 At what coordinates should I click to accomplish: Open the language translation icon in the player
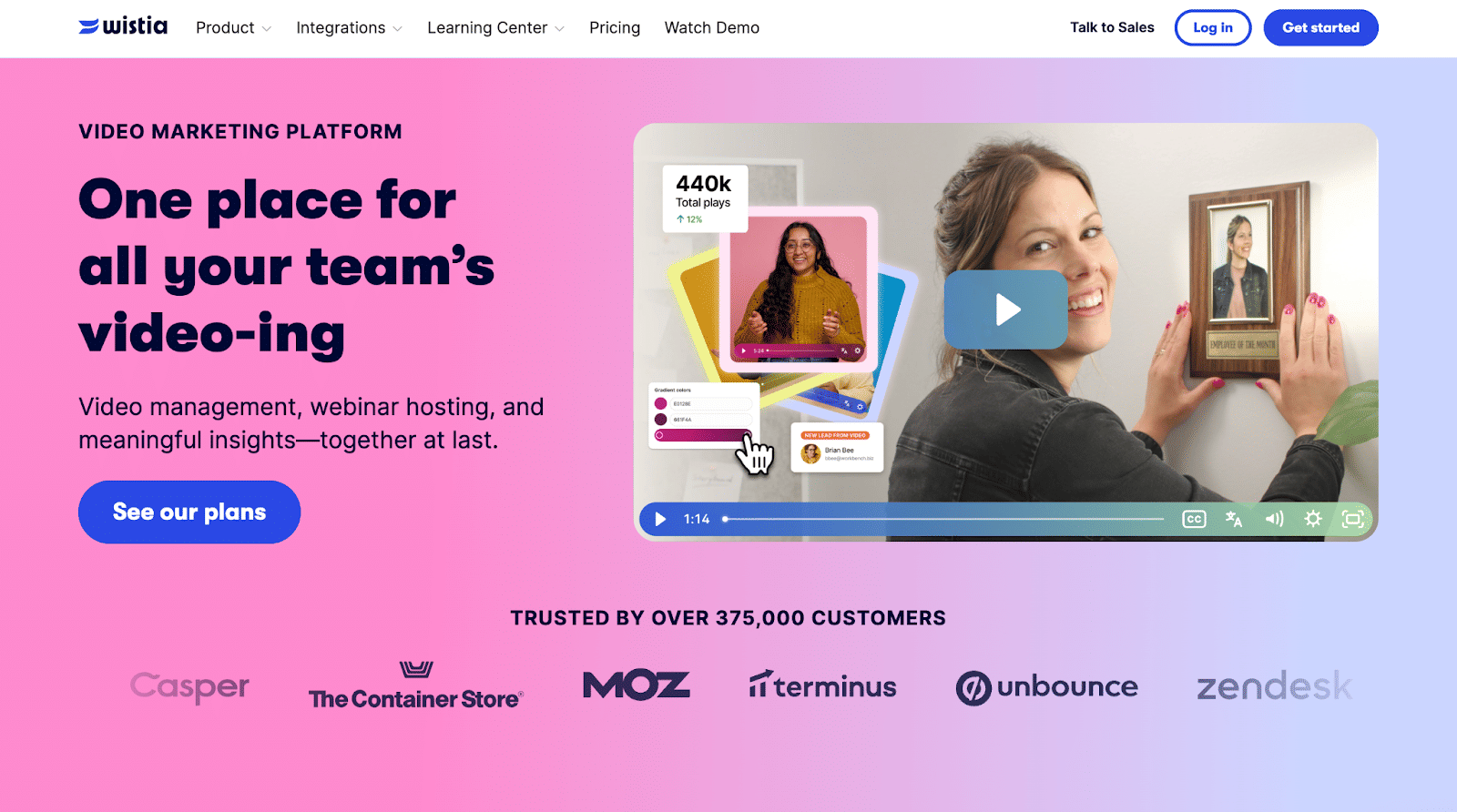click(1234, 519)
